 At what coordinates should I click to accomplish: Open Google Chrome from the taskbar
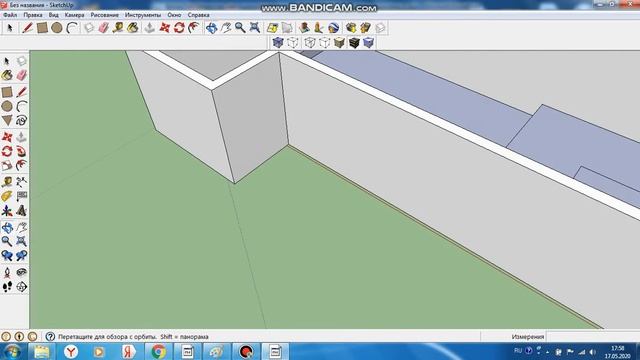(x=158, y=351)
